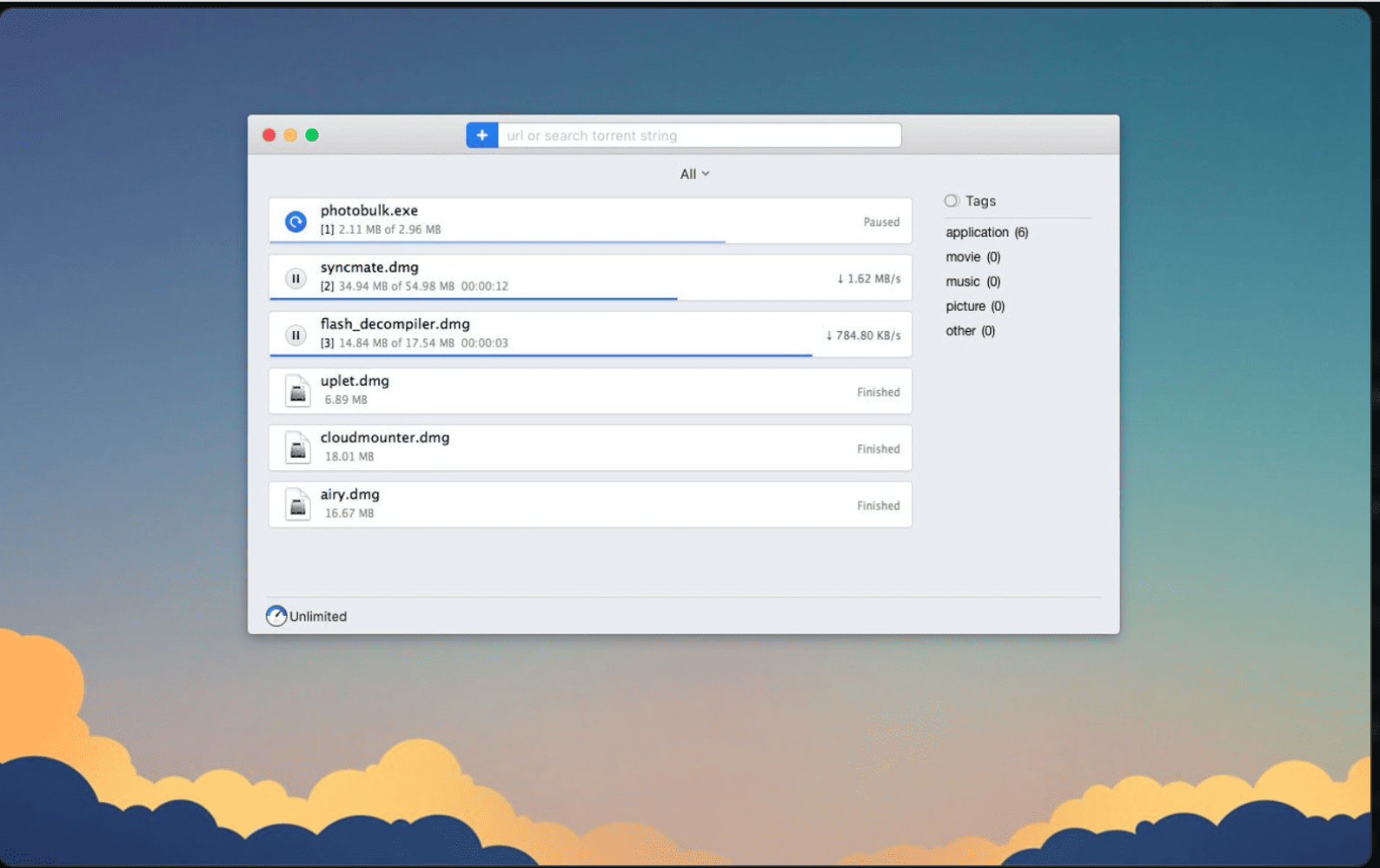
Task: Click the 34.94 MB of 54.98 MB text
Action: point(396,286)
